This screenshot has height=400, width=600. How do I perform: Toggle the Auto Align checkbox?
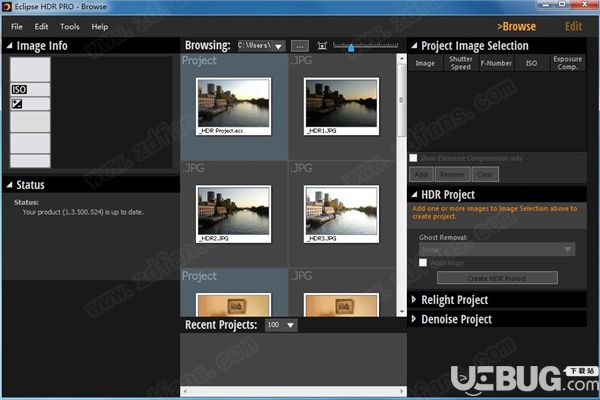pyautogui.click(x=423, y=263)
